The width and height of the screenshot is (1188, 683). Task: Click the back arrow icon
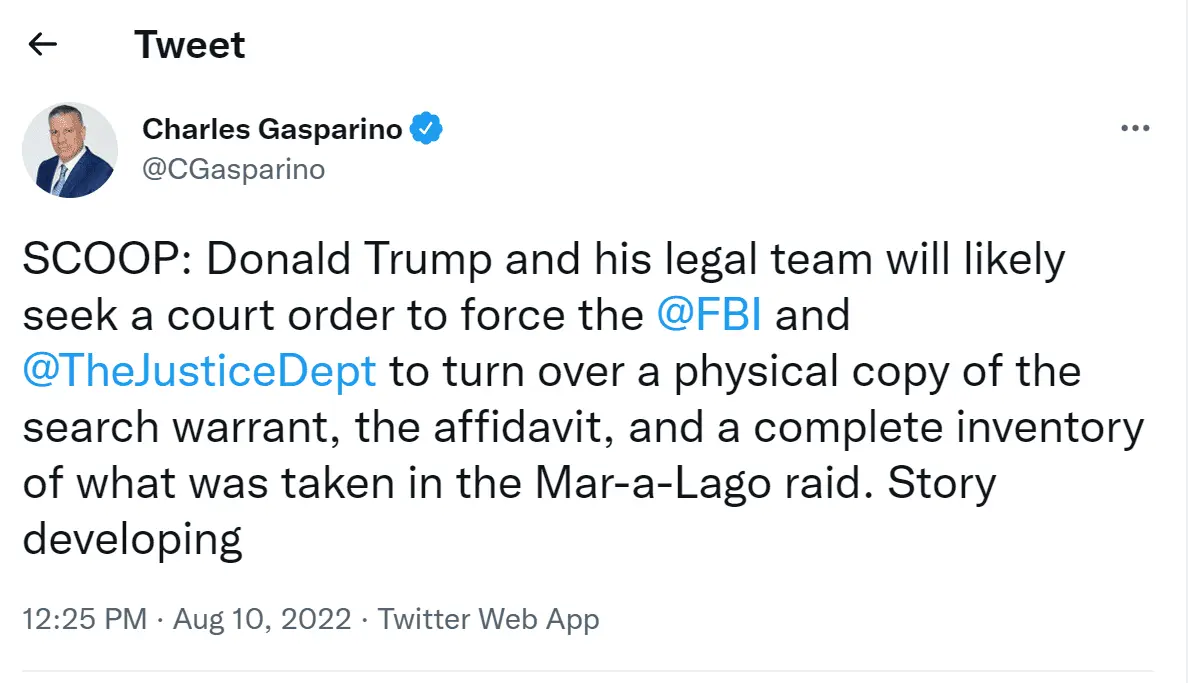(43, 45)
